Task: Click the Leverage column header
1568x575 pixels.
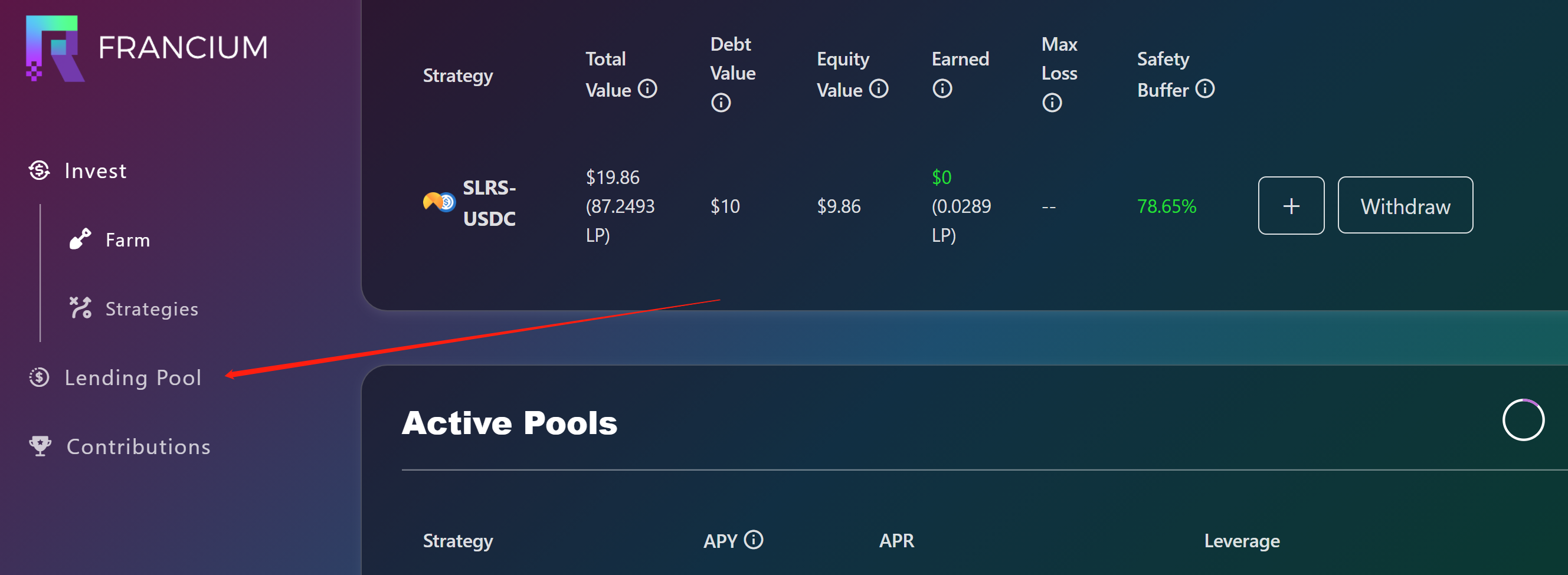Action: tap(1242, 541)
